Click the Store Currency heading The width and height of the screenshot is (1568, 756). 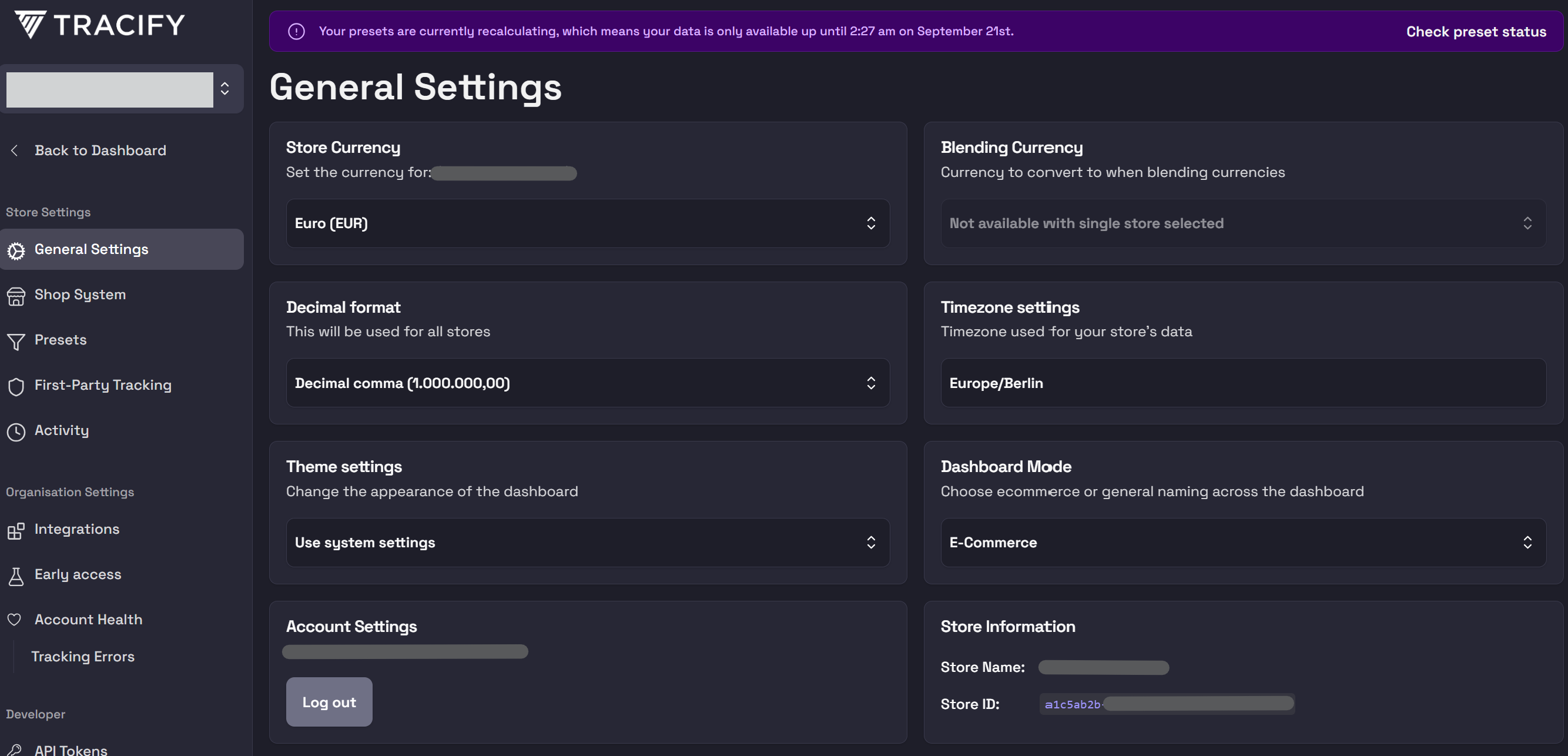coord(343,148)
